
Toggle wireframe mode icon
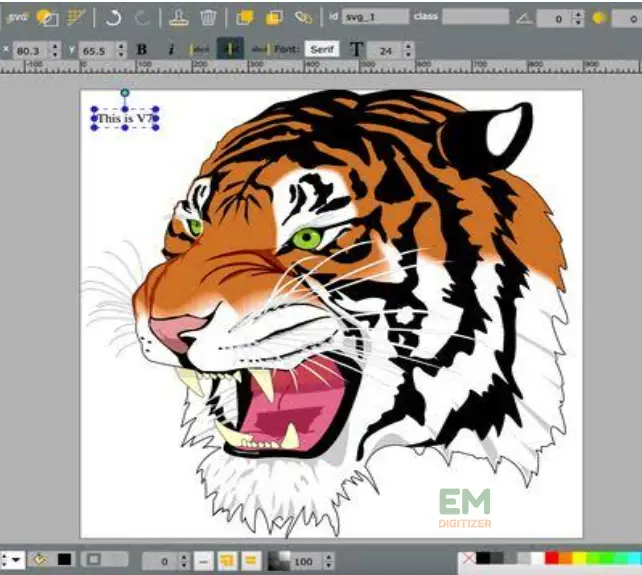[x=47, y=18]
